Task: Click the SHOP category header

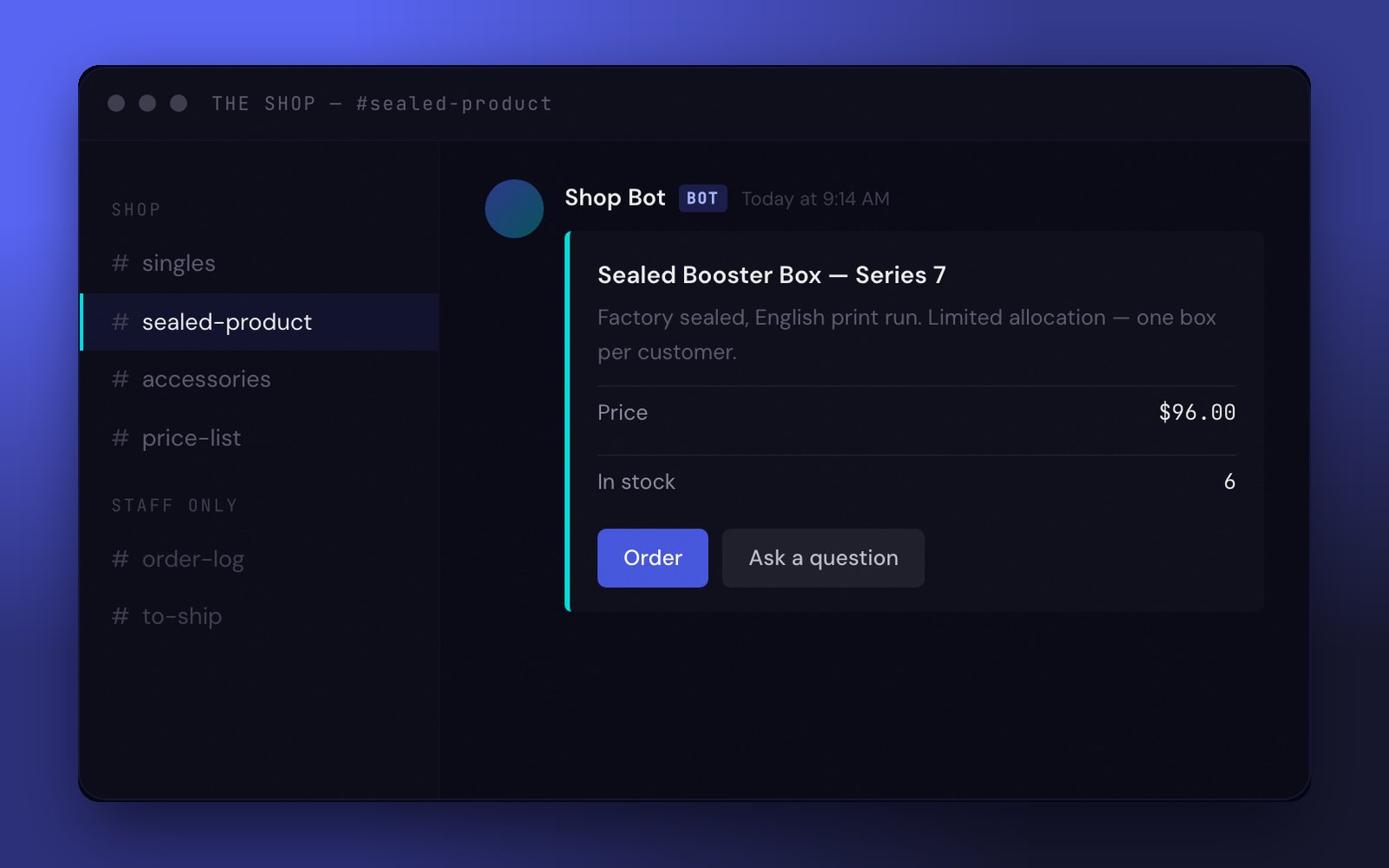Action: 136,210
